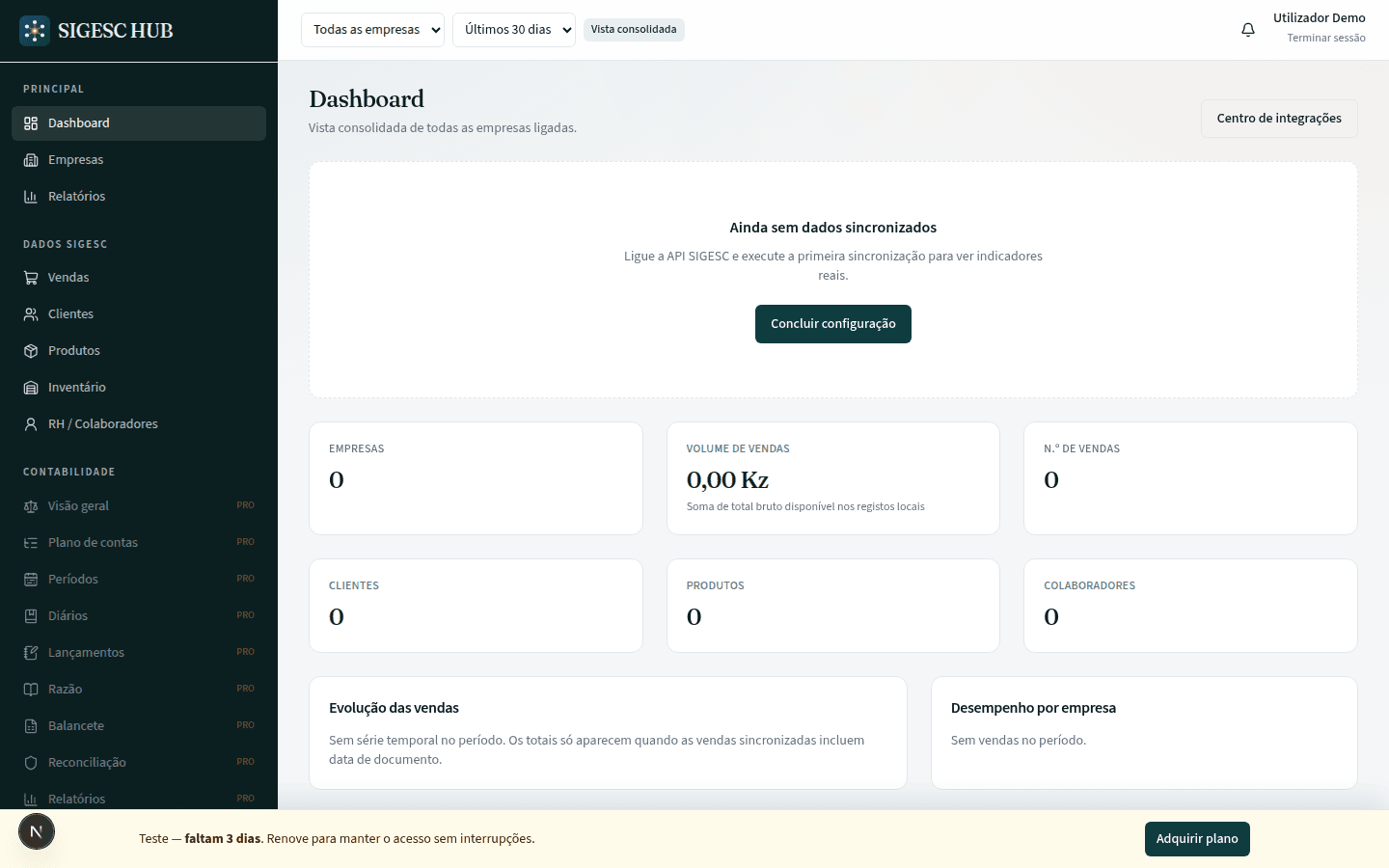Click Adquirir plano button
The width and height of the screenshot is (1389, 868).
coord(1197,839)
